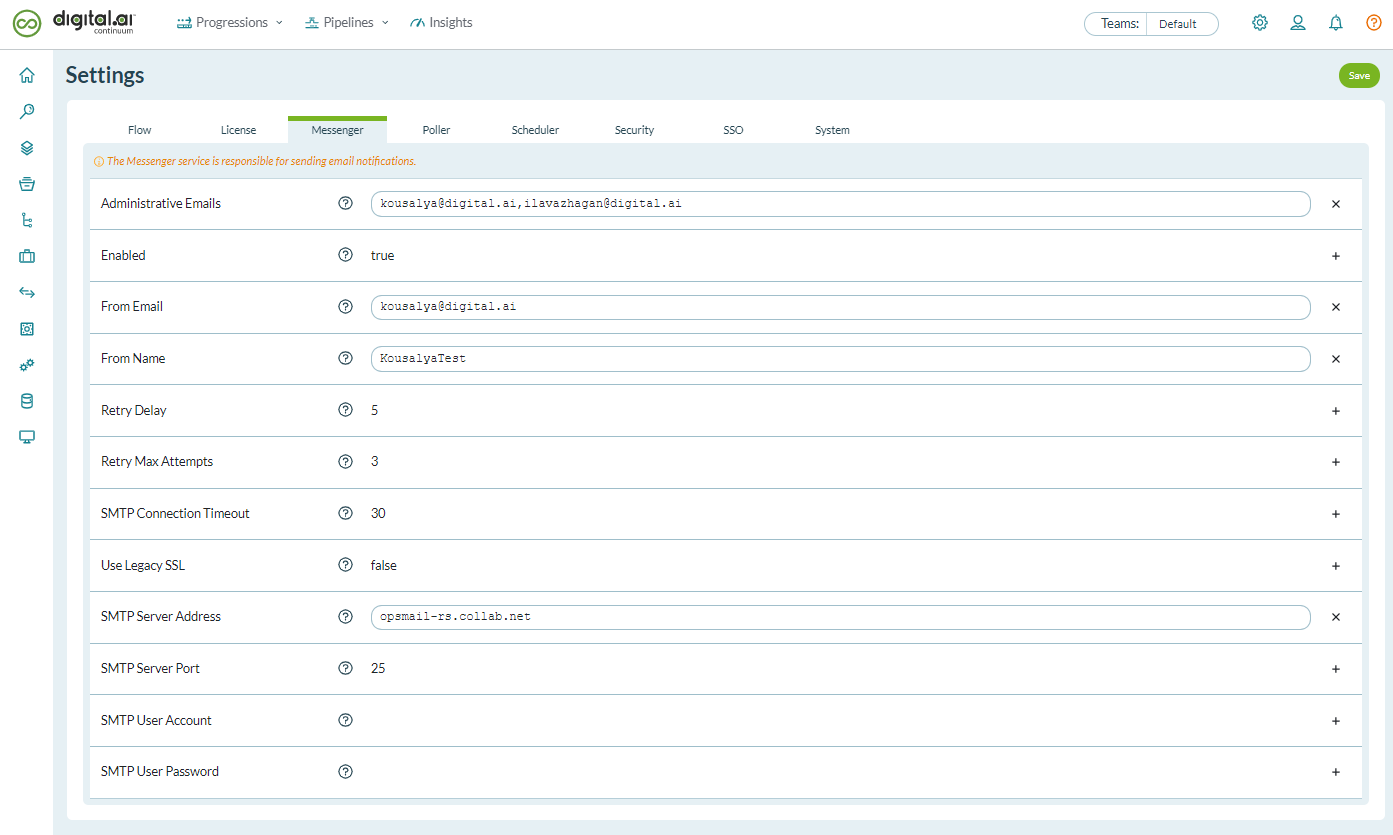Expand the Retry Delay setting with plus

click(x=1336, y=411)
